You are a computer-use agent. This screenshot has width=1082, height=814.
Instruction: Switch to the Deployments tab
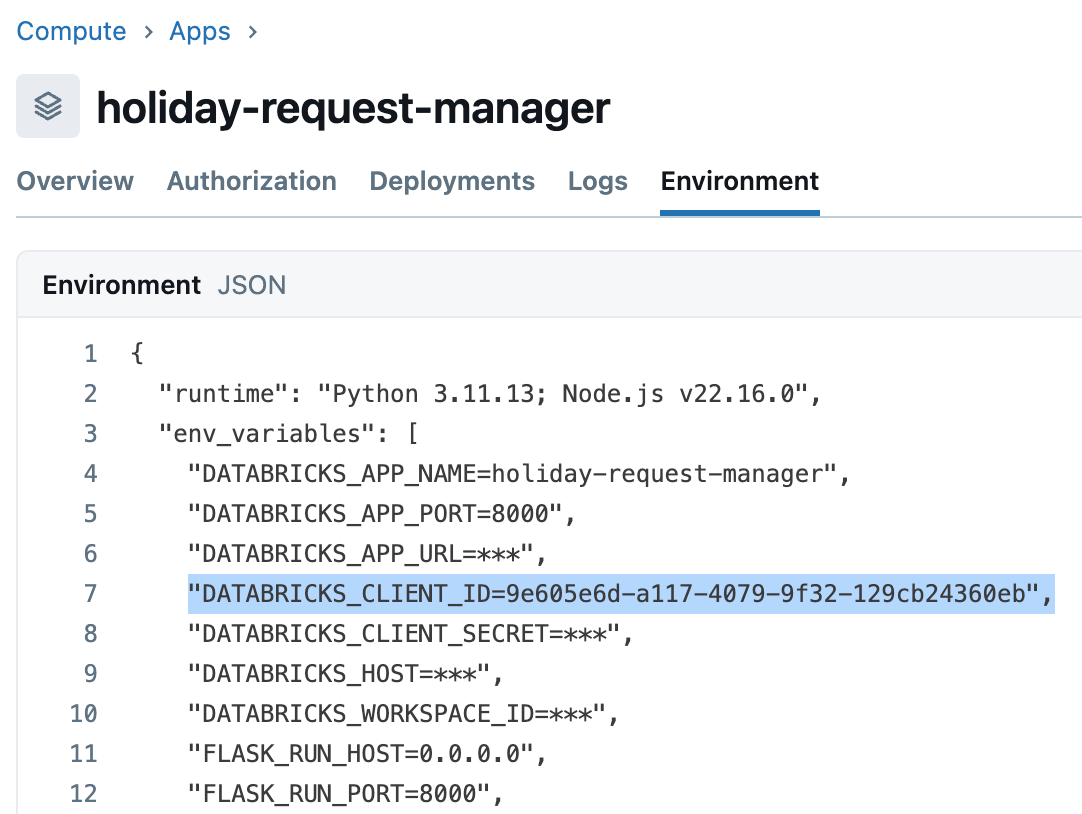(x=452, y=181)
